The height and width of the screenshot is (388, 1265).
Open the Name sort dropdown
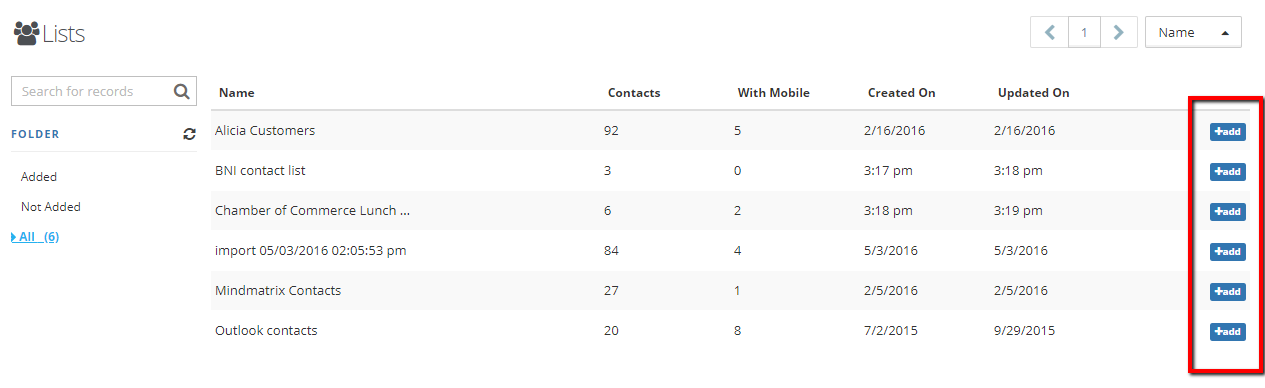(x=1193, y=32)
